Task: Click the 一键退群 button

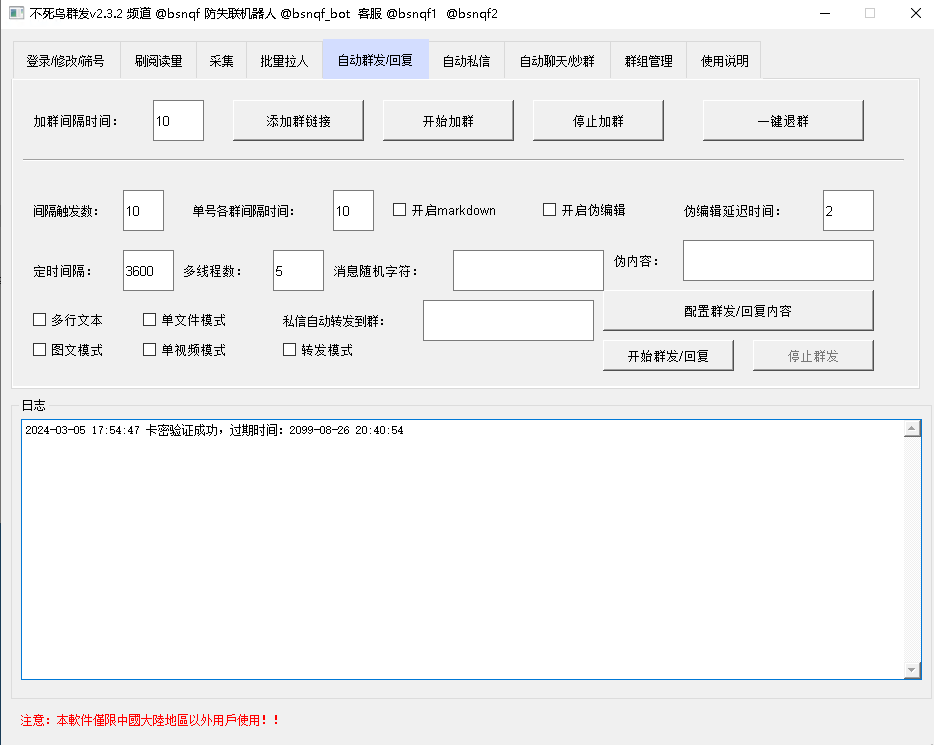Action: click(x=782, y=121)
